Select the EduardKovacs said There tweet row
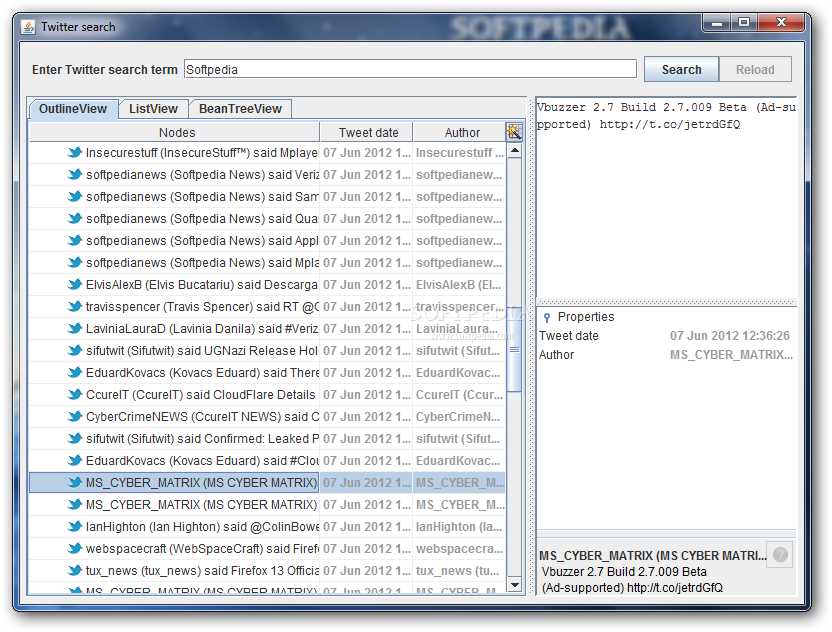 tap(267, 373)
